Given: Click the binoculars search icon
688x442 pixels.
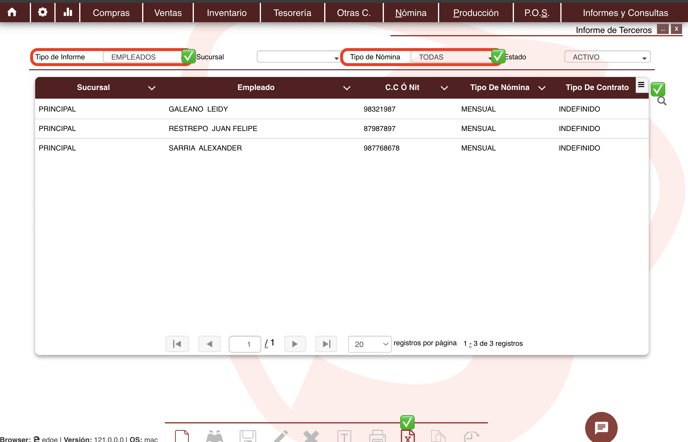Looking at the screenshot, I should (215, 436).
